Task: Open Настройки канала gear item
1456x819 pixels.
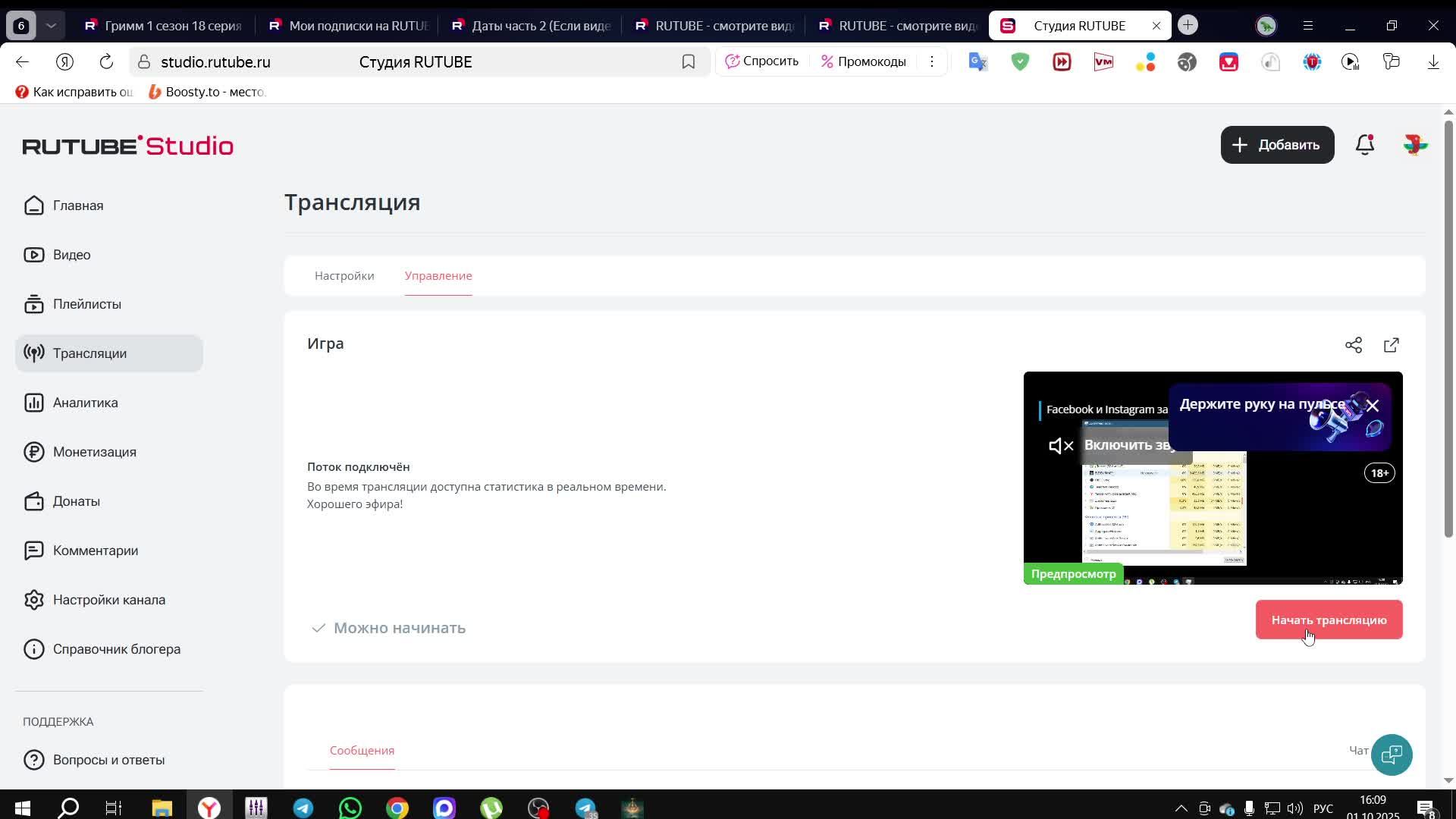Action: 108,600
